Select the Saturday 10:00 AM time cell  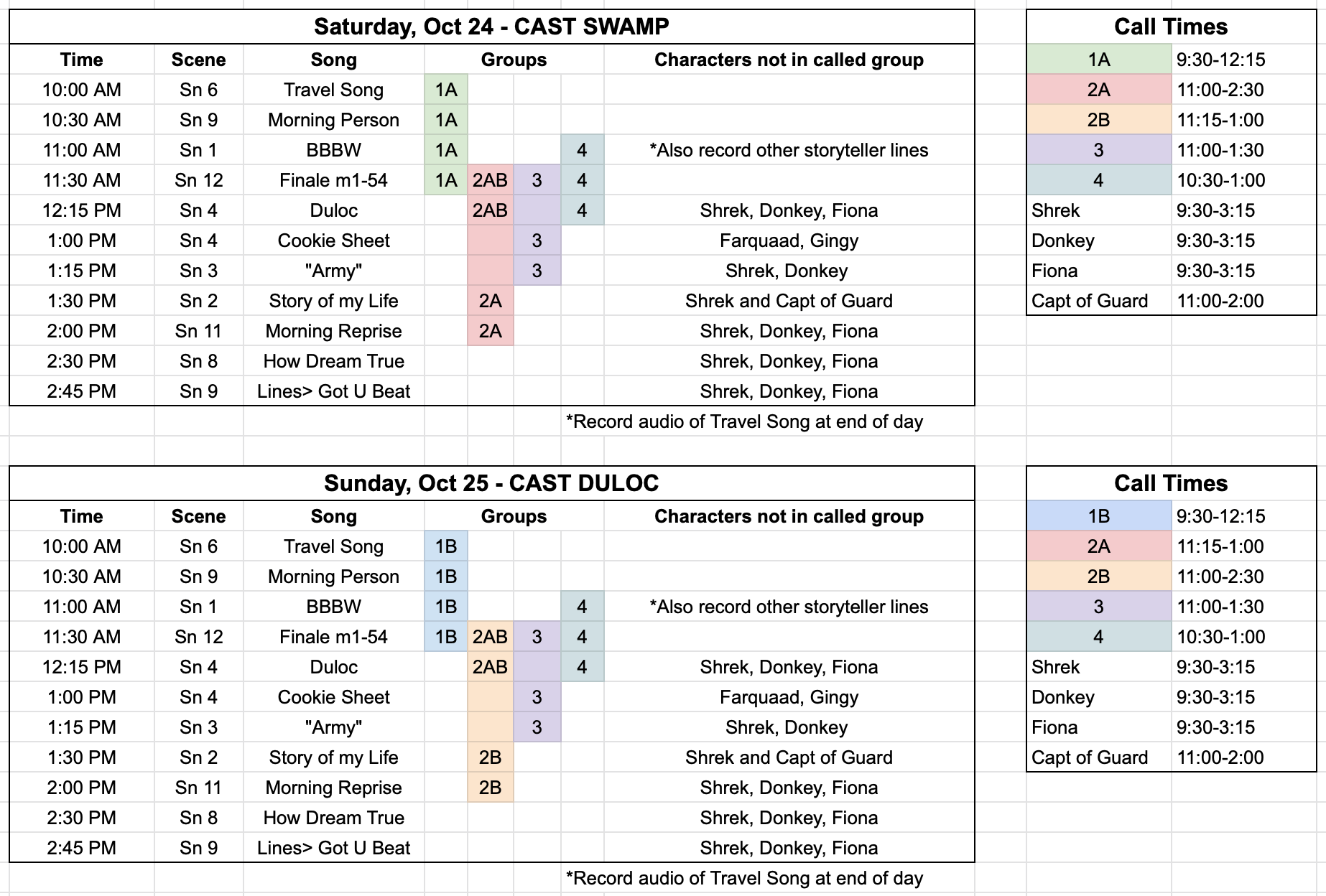click(x=82, y=90)
